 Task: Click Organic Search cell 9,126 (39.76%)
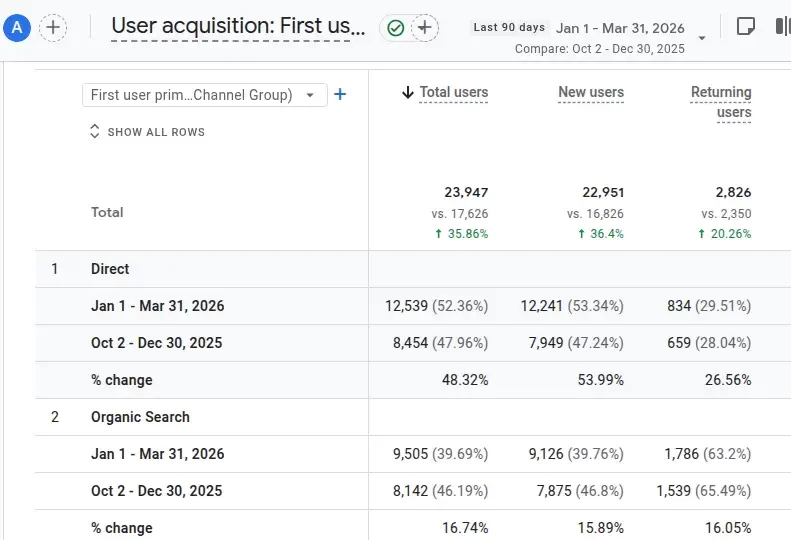pos(576,454)
